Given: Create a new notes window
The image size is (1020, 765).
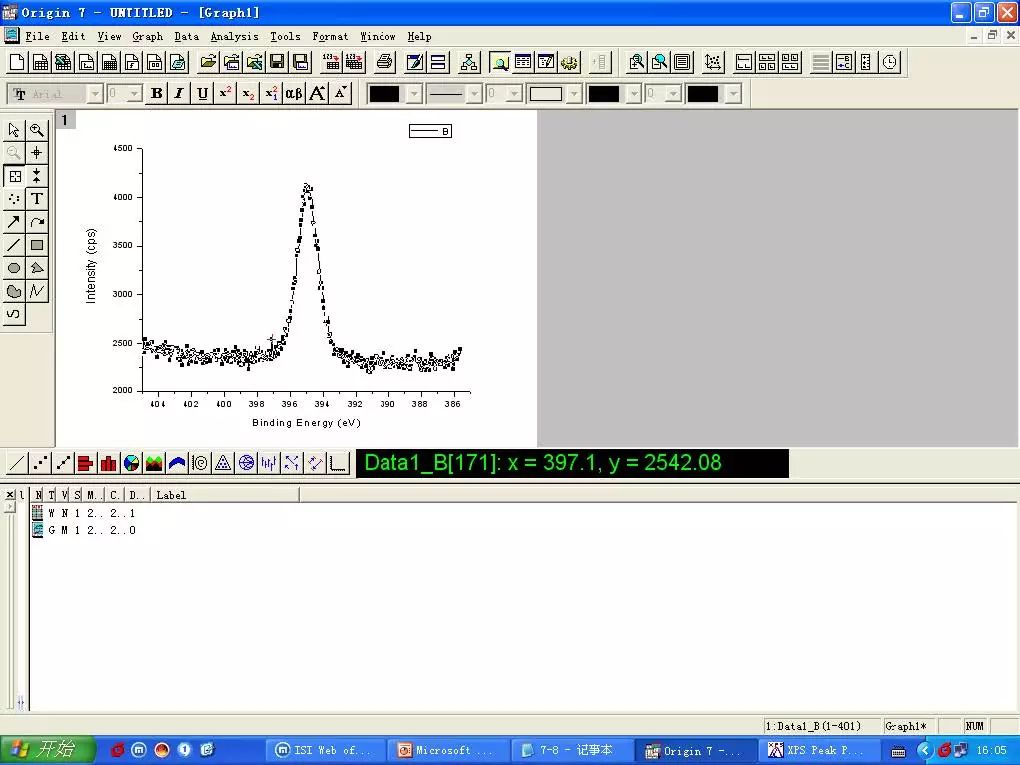Looking at the screenshot, I should click(x=178, y=62).
